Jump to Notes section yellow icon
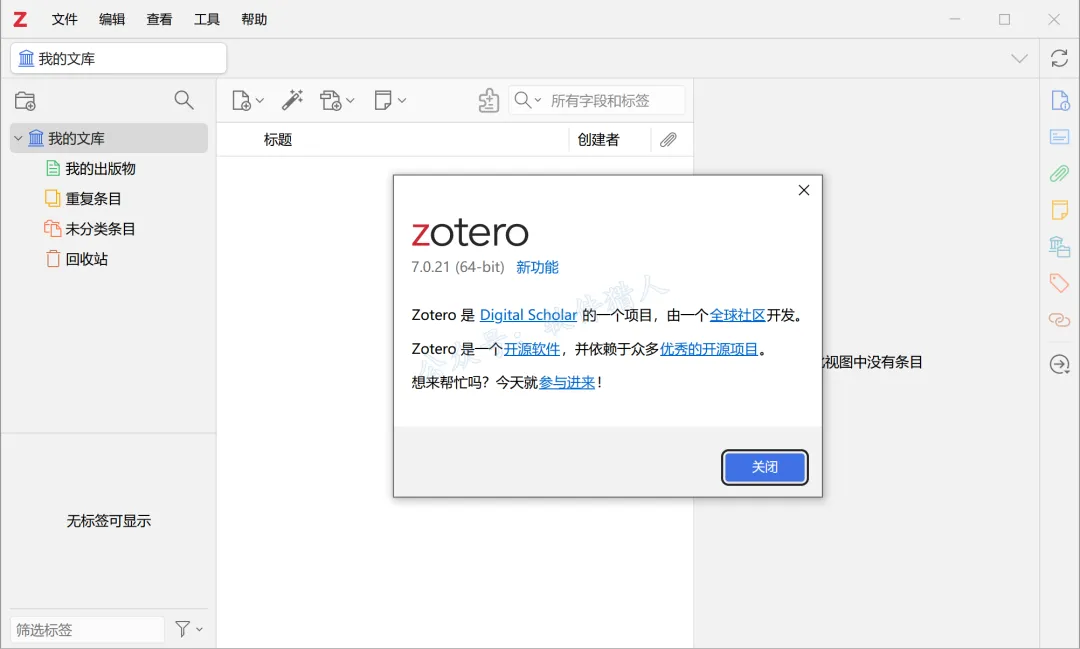1080x649 pixels. click(x=1059, y=209)
